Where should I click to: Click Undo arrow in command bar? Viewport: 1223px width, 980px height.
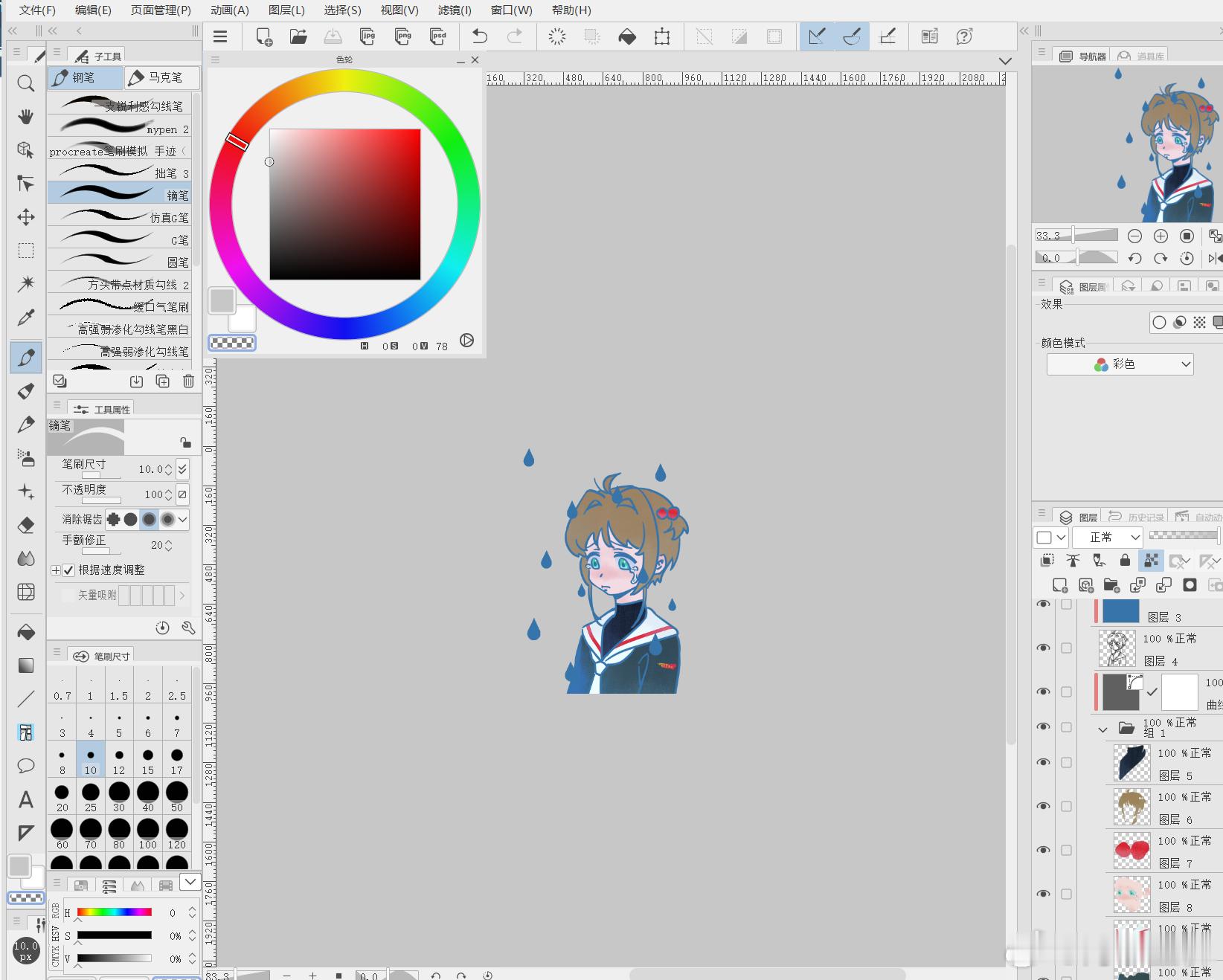pos(480,36)
